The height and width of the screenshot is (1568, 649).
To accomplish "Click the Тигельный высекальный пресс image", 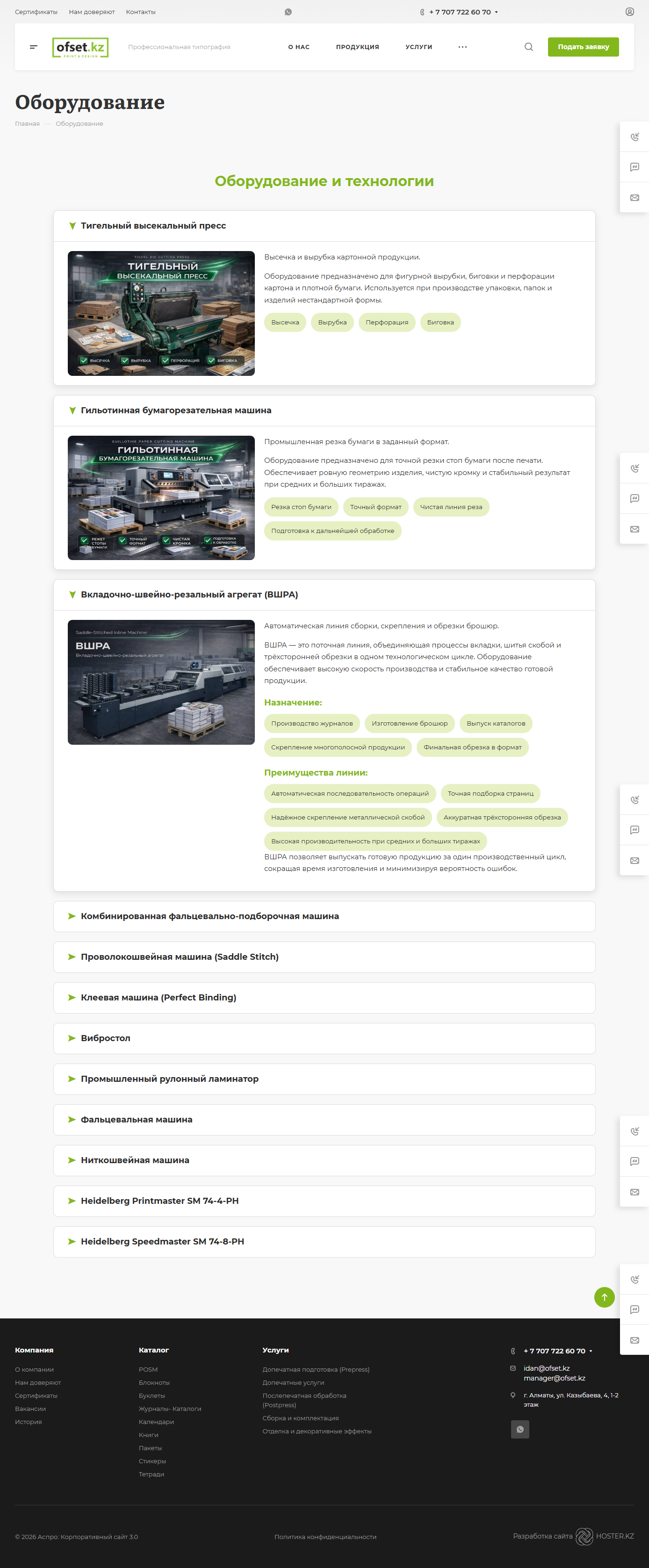I will 161,314.
